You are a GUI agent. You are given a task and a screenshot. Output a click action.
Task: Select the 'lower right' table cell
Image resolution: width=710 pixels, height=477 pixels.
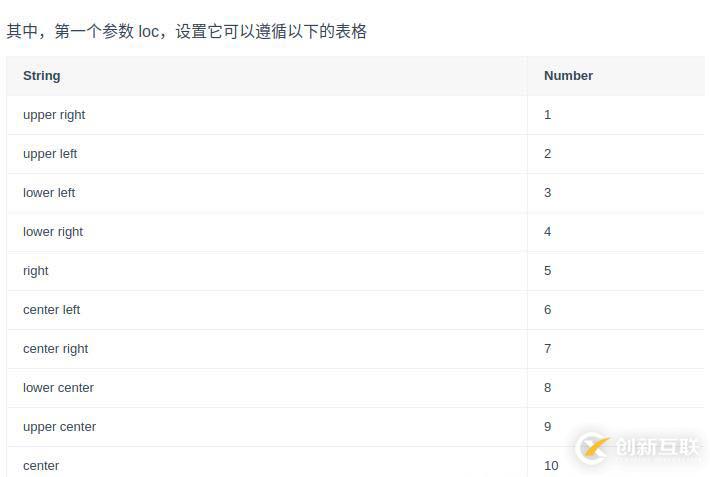click(x=53, y=232)
